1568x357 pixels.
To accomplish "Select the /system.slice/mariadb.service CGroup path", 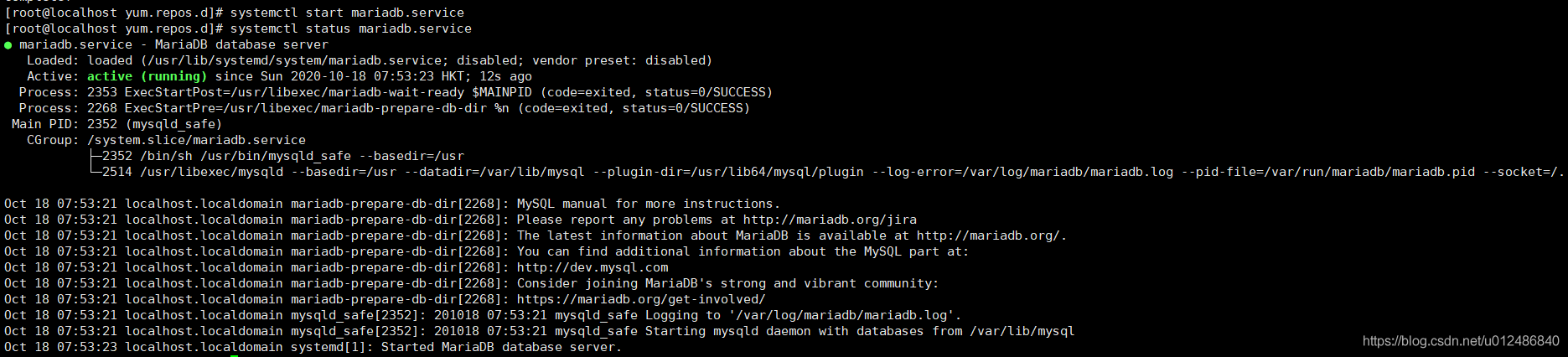I will point(196,140).
